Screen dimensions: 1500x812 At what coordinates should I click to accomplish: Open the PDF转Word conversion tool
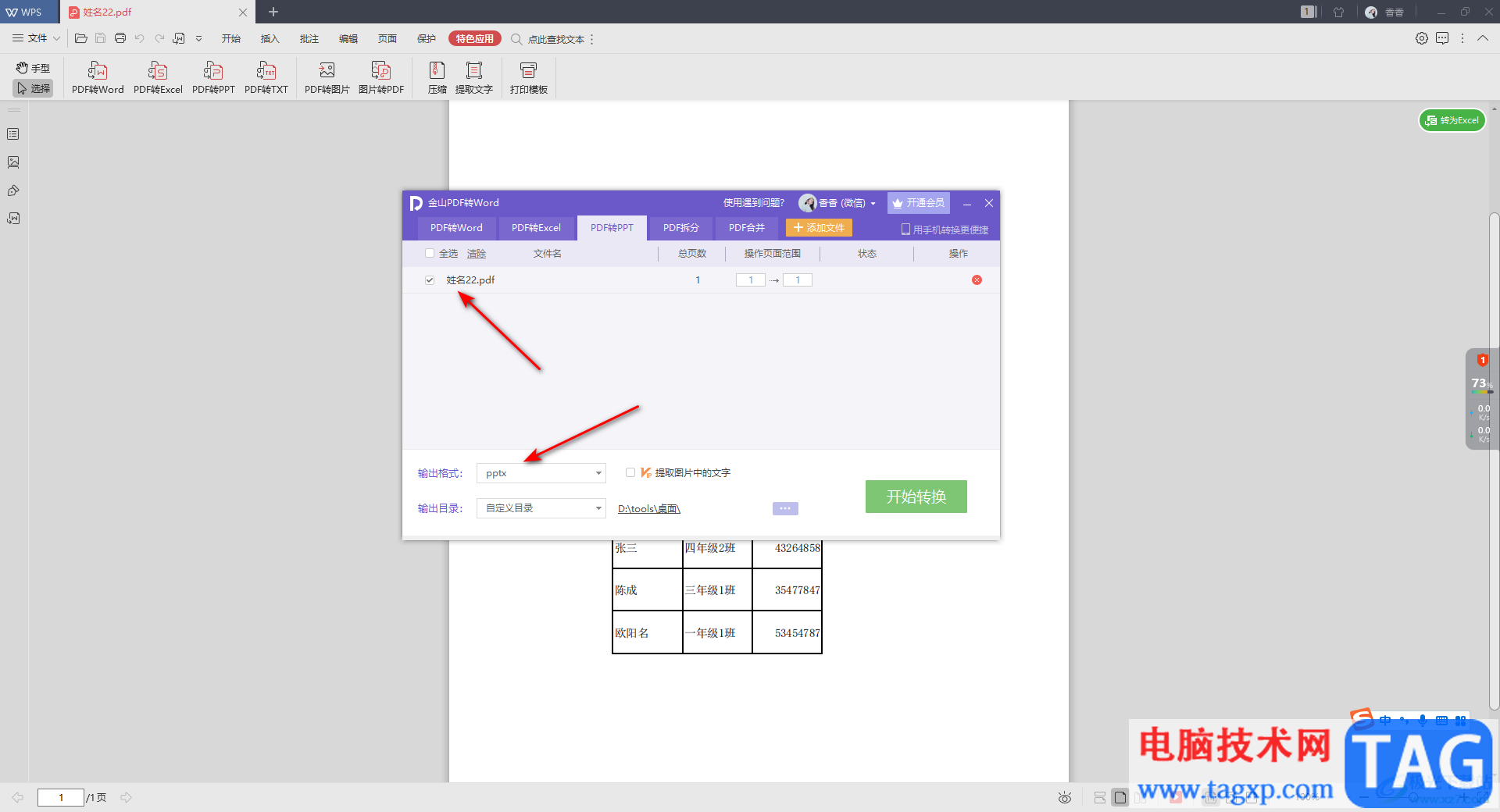98,78
